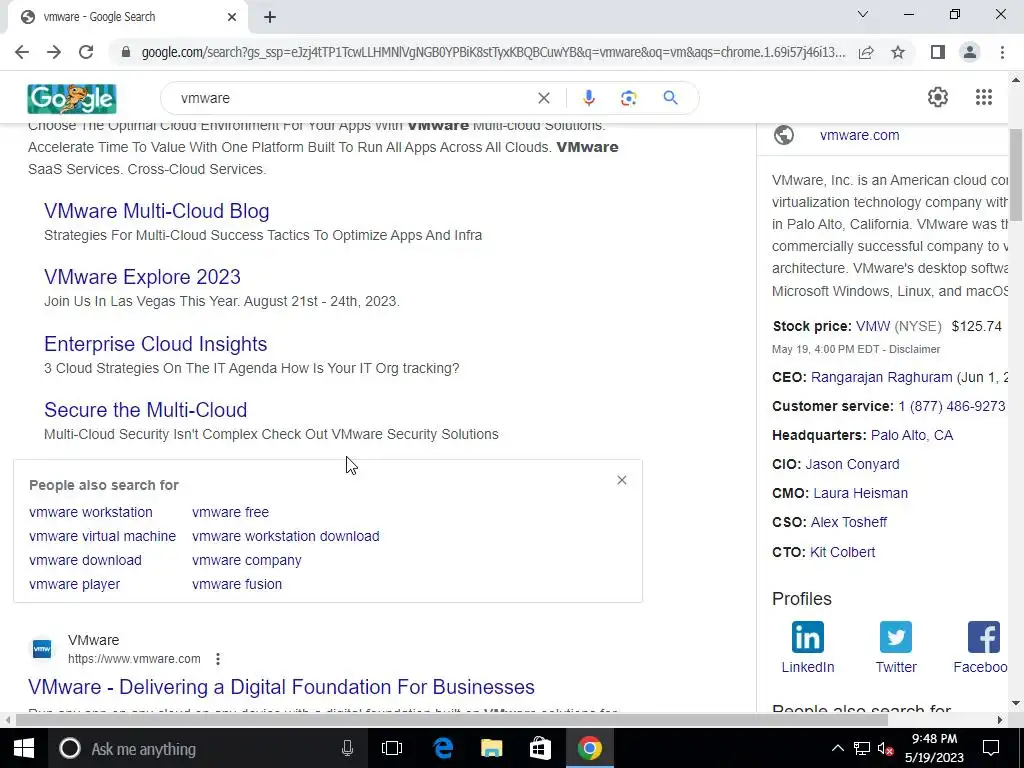This screenshot has height=768, width=1024.
Task: Open Palo Alto, CA headquarters link
Action: pos(912,435)
